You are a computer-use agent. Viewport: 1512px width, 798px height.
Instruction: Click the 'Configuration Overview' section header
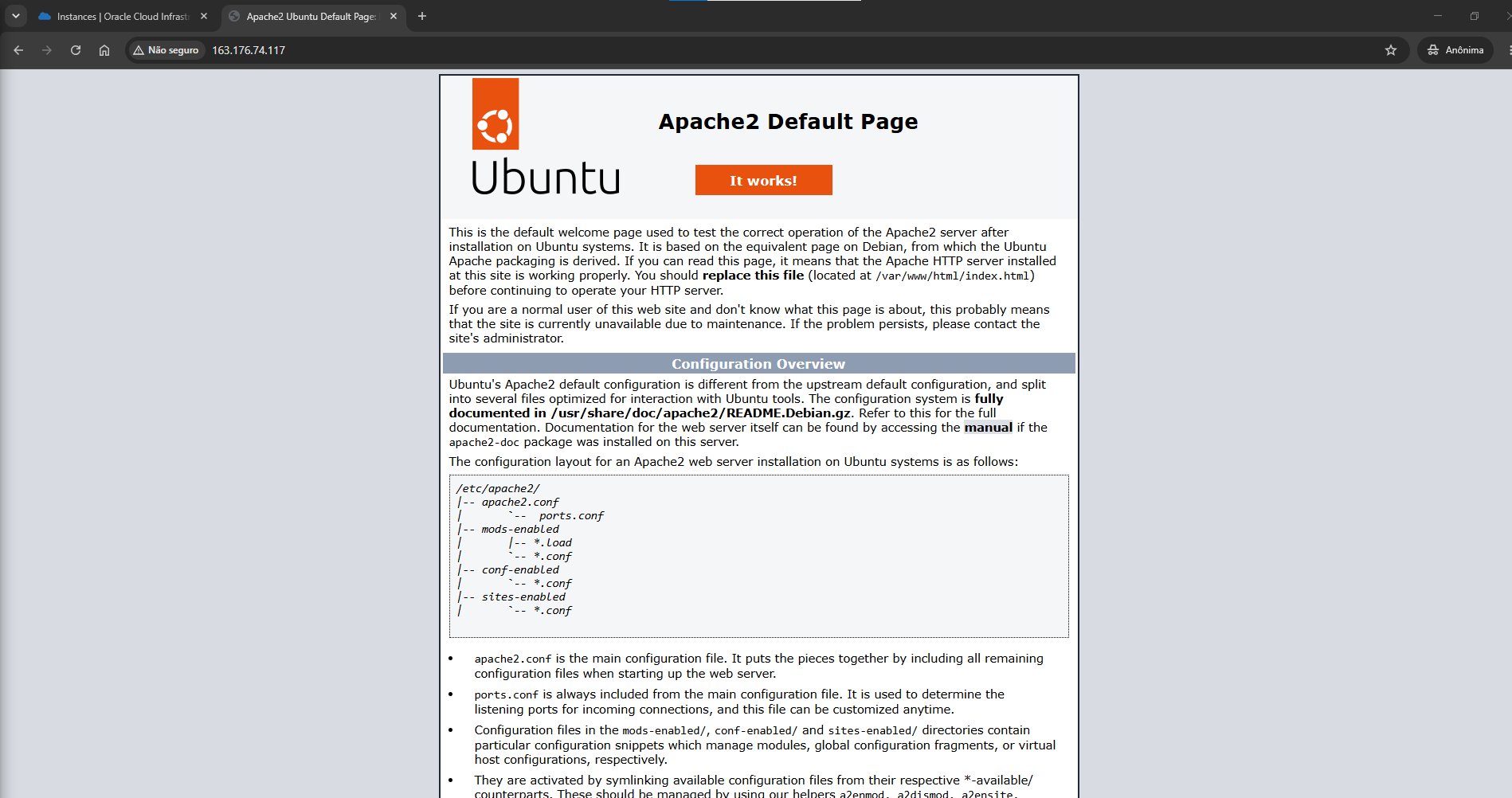tap(758, 363)
